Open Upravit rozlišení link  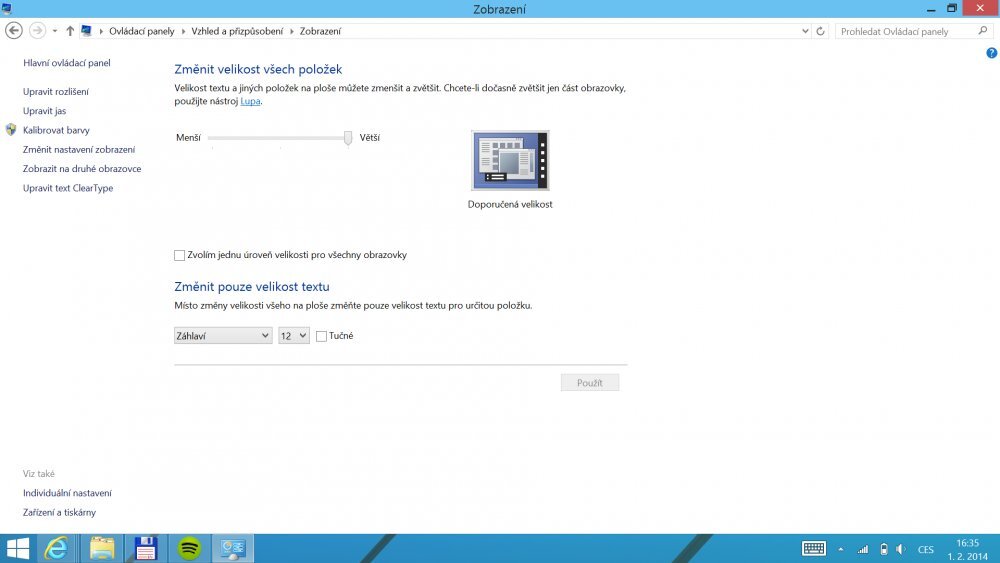56,92
